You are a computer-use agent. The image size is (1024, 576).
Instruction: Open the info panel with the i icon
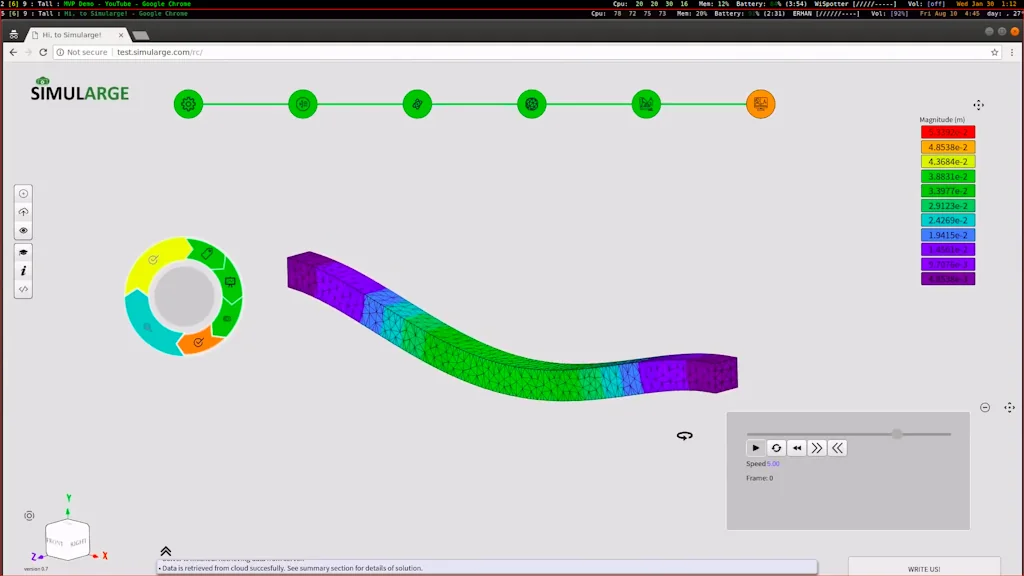pos(23,271)
